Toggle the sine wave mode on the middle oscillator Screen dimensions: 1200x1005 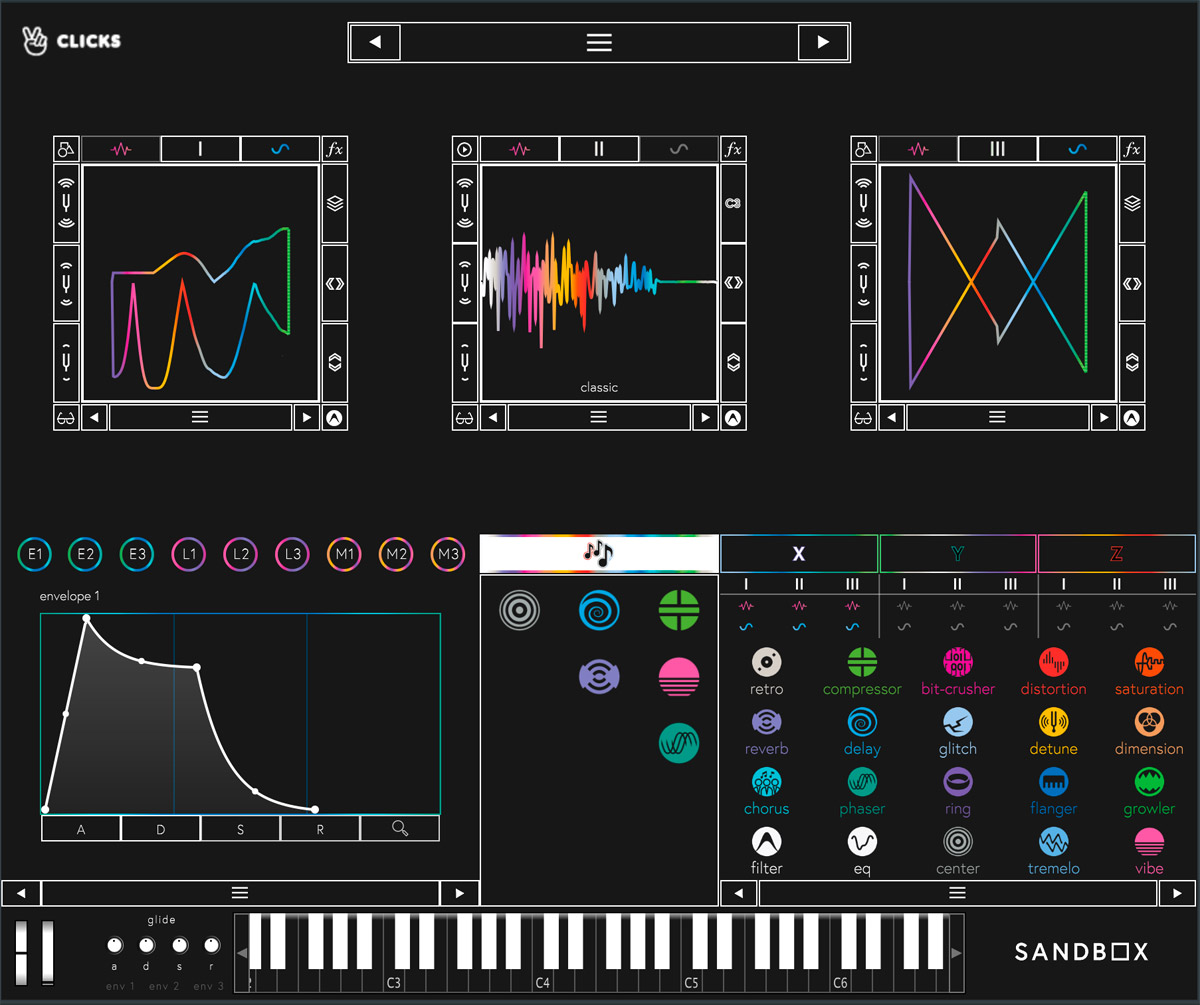[x=678, y=148]
